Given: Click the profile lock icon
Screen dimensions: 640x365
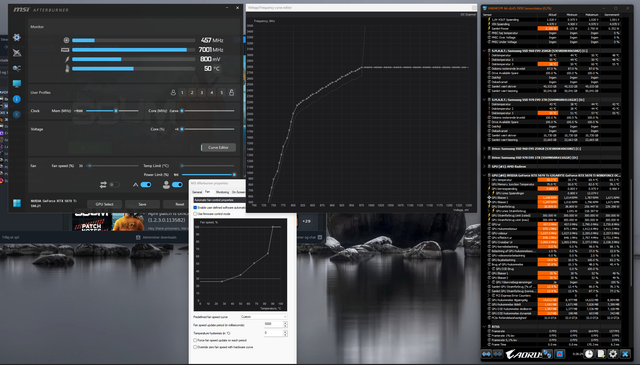Looking at the screenshot, I should [231, 93].
